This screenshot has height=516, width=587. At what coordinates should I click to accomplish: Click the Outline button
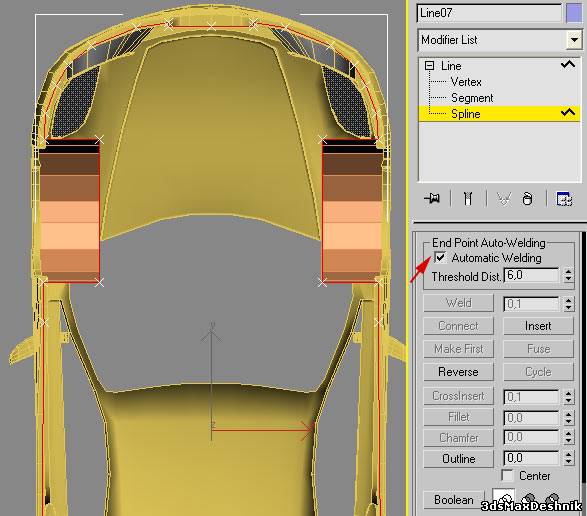458,458
